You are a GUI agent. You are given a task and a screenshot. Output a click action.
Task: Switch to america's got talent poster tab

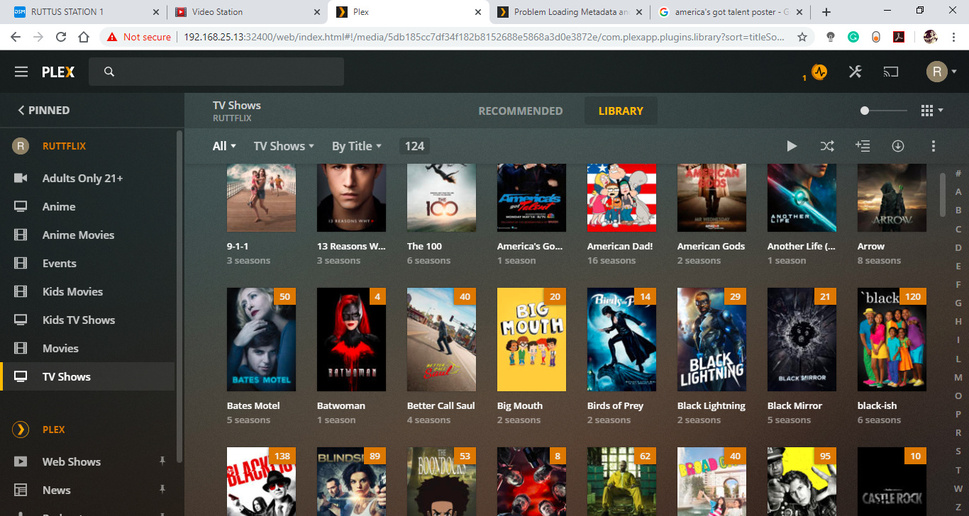pyautogui.click(x=729, y=12)
